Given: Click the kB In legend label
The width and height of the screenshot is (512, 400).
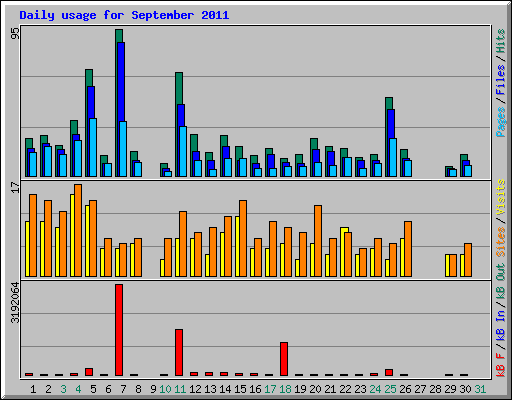Looking at the screenshot, I should coord(501,325).
